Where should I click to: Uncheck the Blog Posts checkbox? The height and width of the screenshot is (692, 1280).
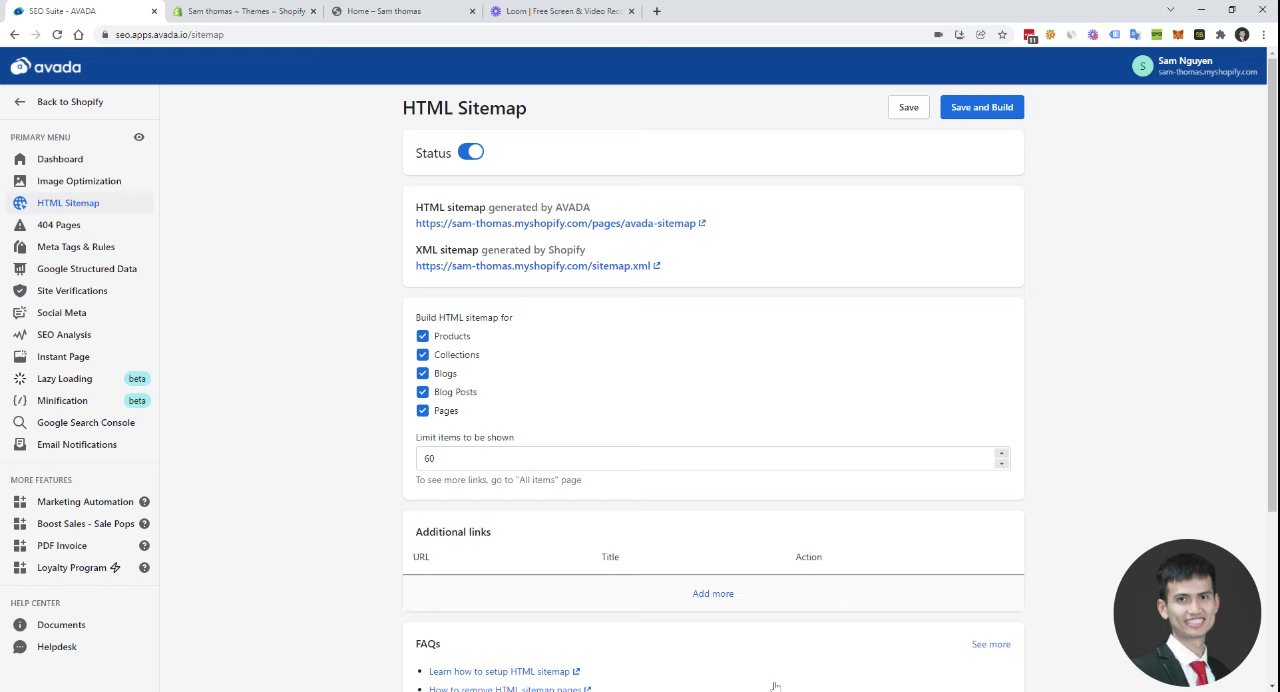[x=423, y=392]
